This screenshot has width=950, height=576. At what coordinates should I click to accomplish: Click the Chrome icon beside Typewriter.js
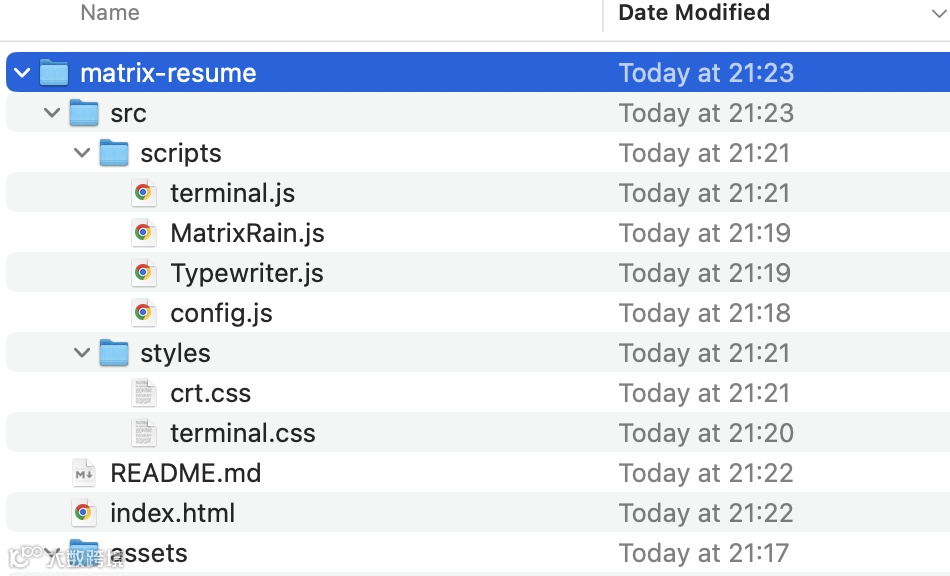pos(144,273)
